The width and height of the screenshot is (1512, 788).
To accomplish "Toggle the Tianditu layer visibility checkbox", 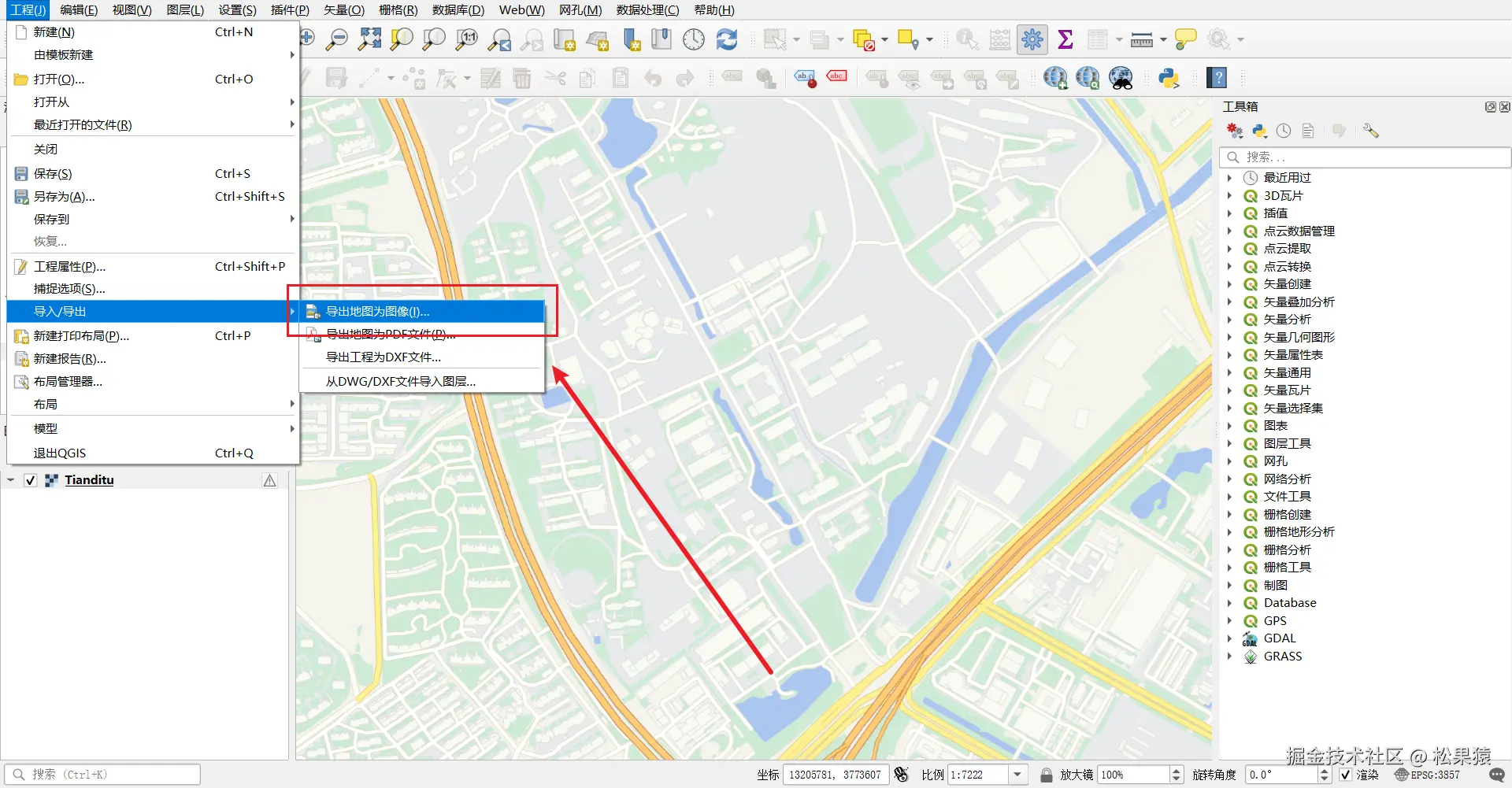I will coord(31,480).
